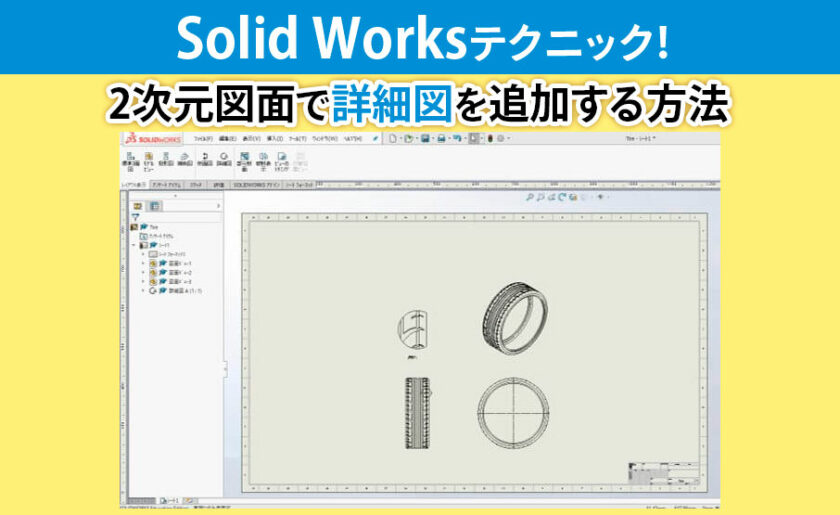Click the Model View tool
Image resolution: width=840 pixels, height=515 pixels.
pos(148,162)
